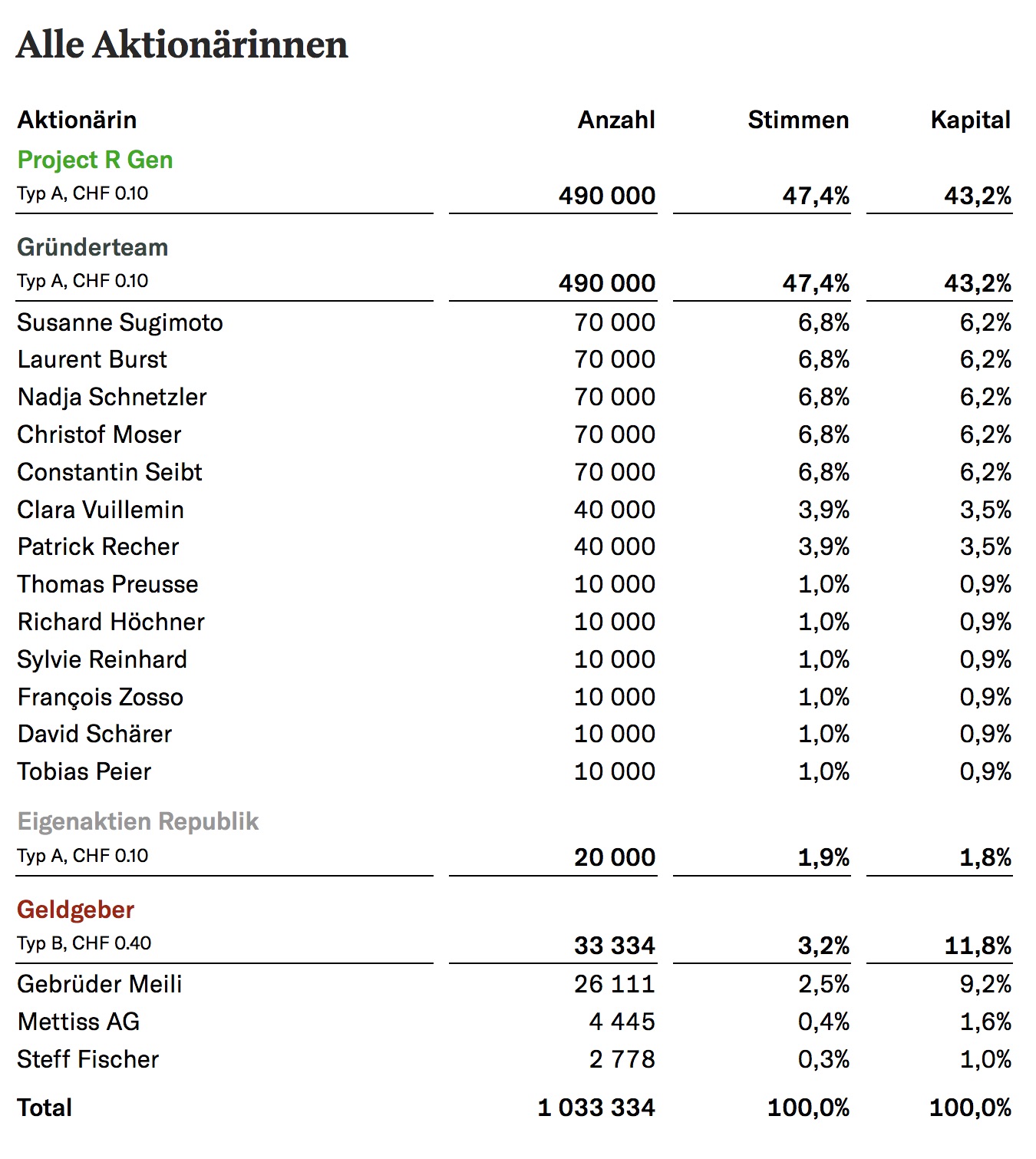Open the Geldgeber section heading
Screen dimensions: 1036x1159
(76, 910)
